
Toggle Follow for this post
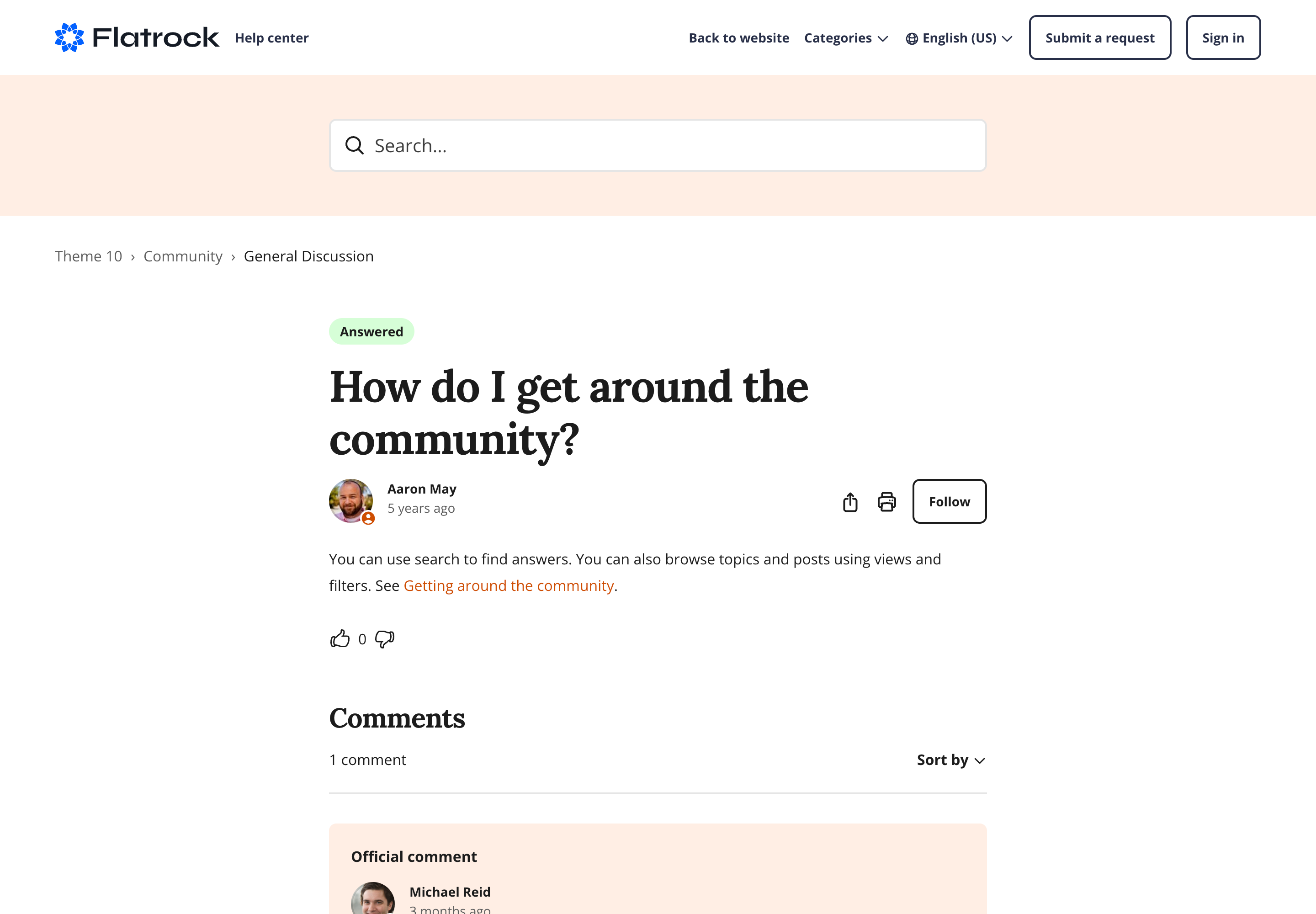tap(949, 502)
